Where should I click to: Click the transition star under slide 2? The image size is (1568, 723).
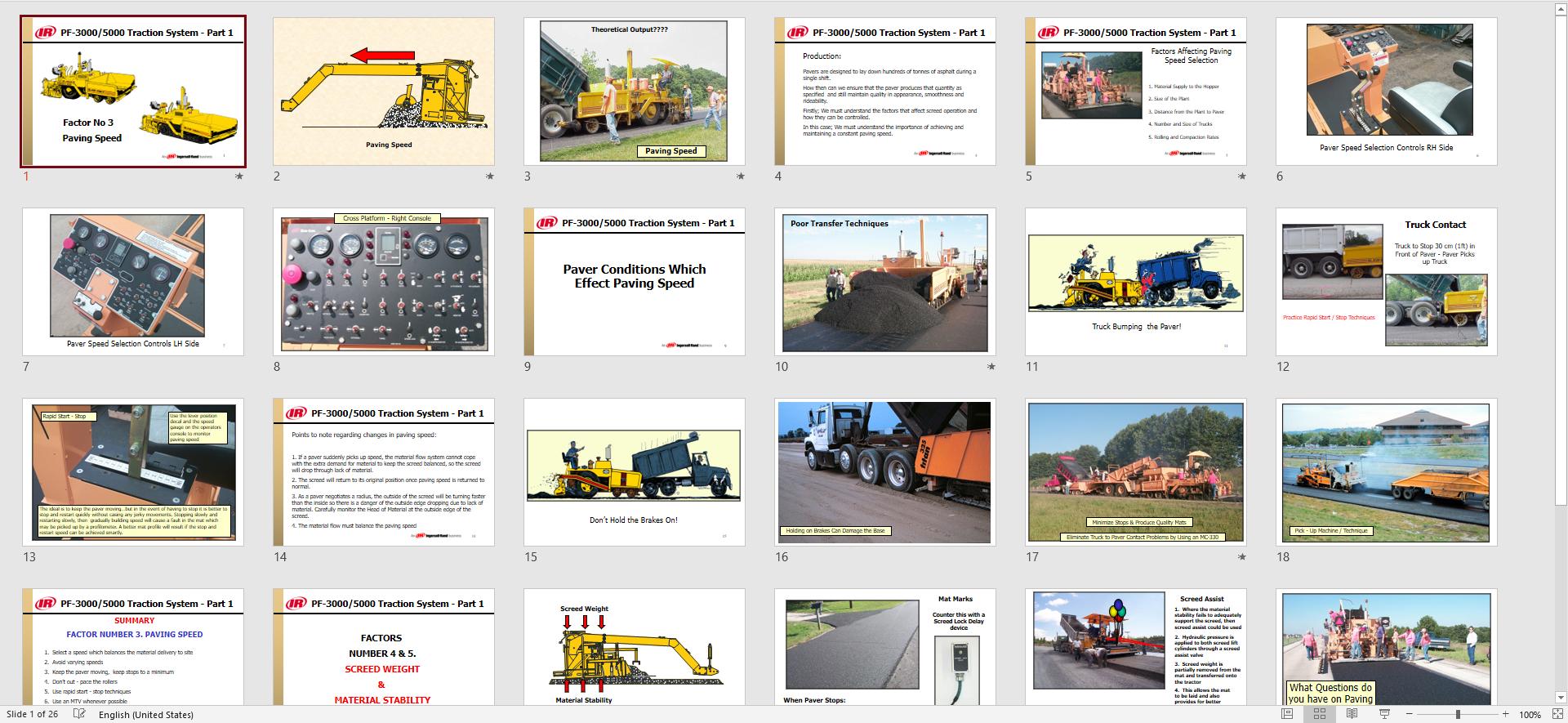tap(490, 176)
